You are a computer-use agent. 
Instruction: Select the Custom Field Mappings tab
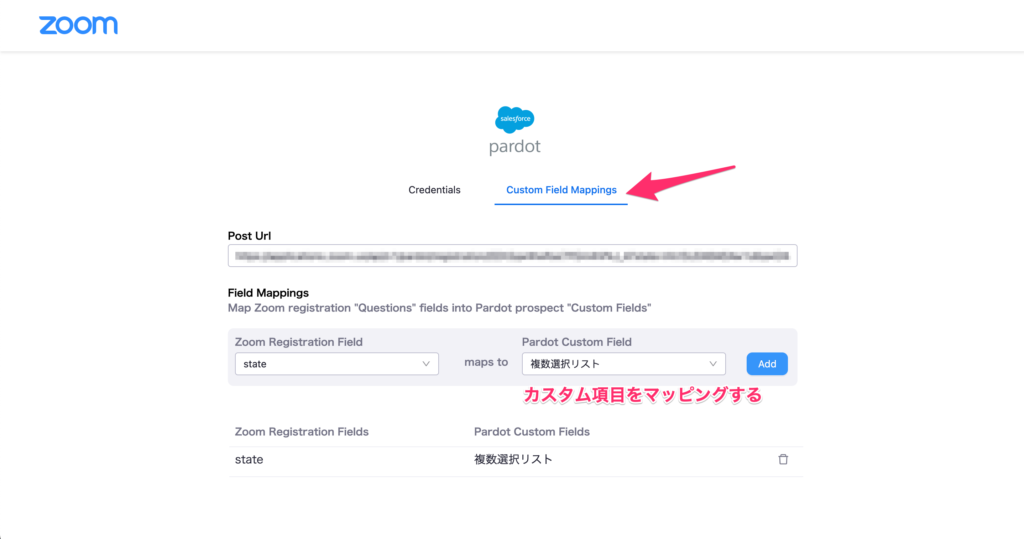pyautogui.click(x=561, y=190)
